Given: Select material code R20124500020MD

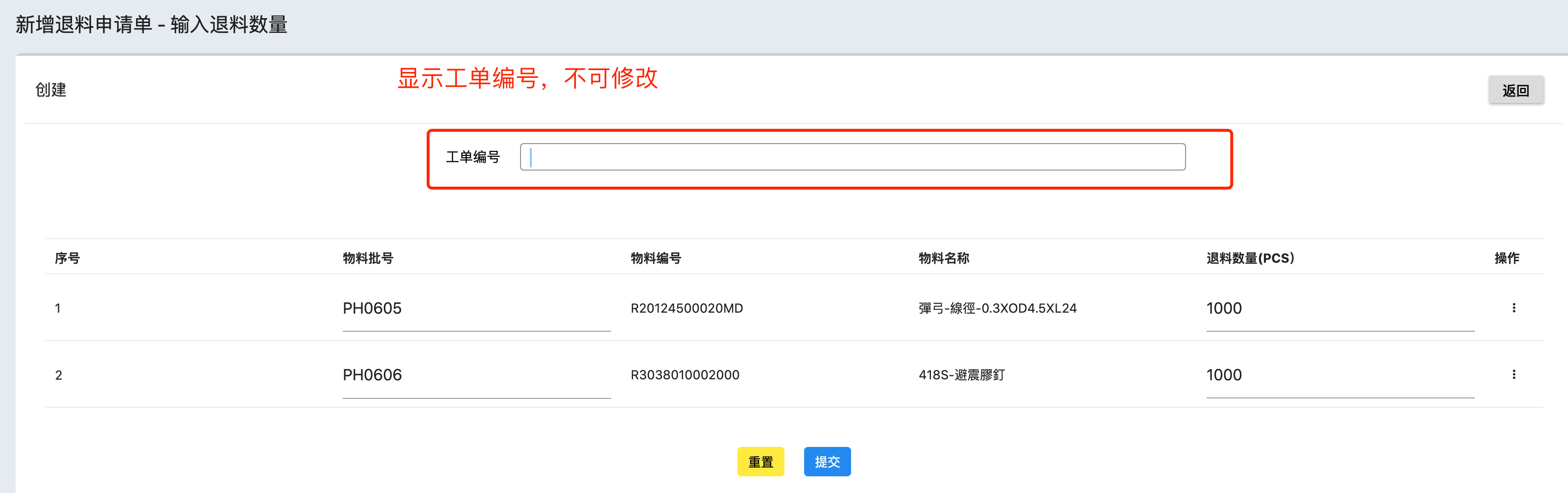Looking at the screenshot, I should [x=687, y=308].
